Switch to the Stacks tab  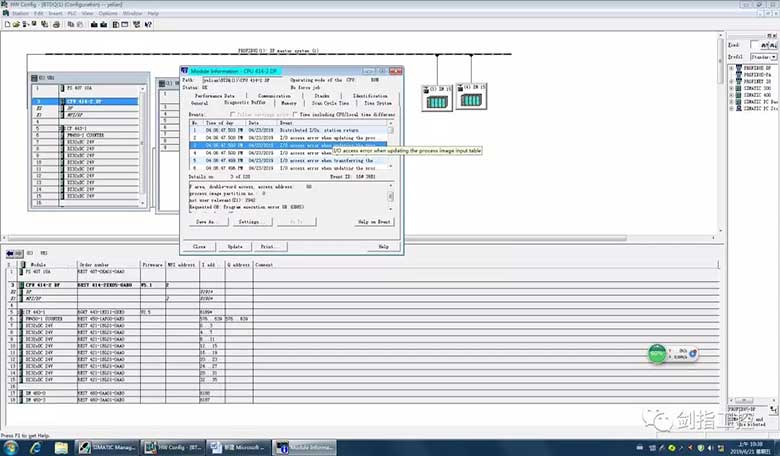(322, 95)
